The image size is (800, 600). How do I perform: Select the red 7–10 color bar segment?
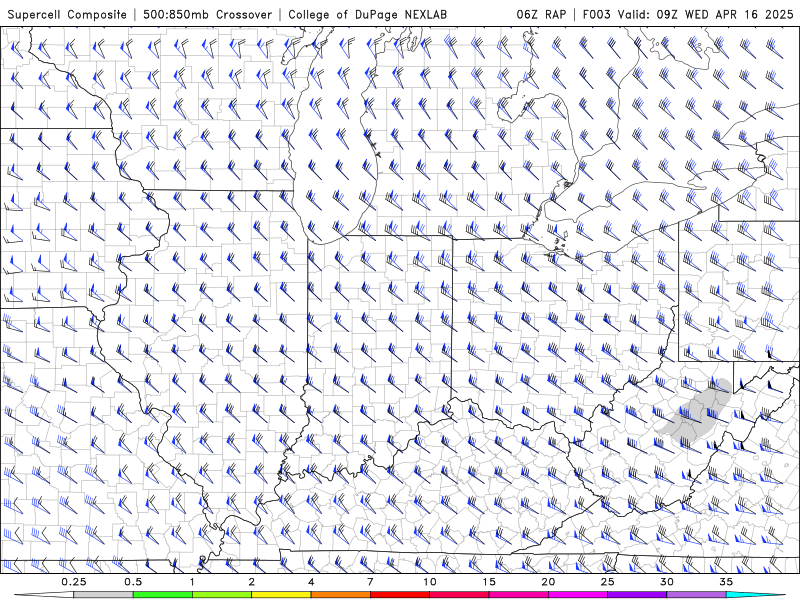click(400, 595)
